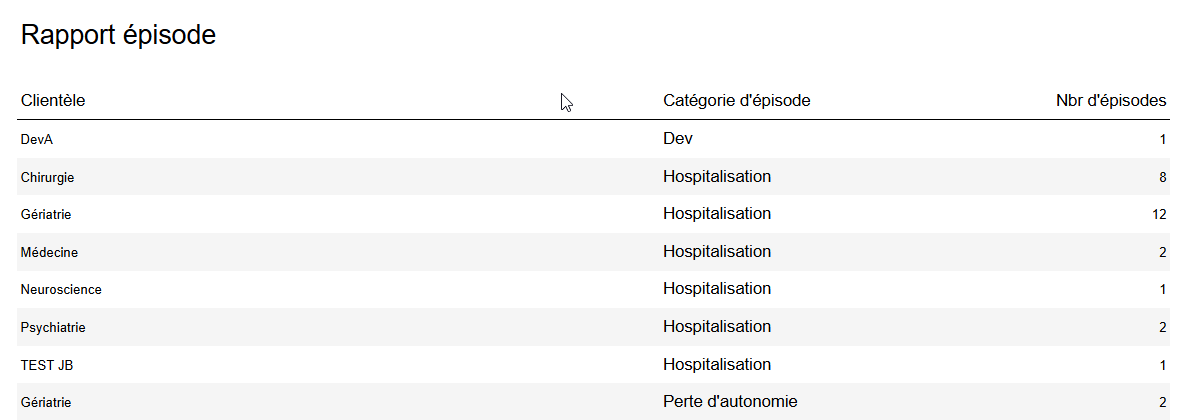Select the DevA clientèle cell

tap(37, 140)
